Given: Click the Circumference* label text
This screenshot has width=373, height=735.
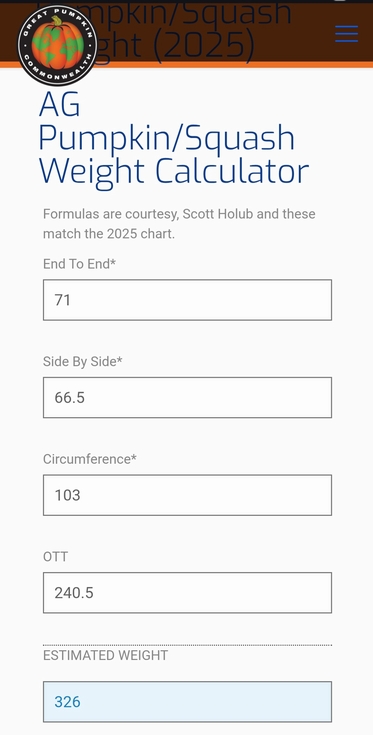Looking at the screenshot, I should tap(90, 459).
